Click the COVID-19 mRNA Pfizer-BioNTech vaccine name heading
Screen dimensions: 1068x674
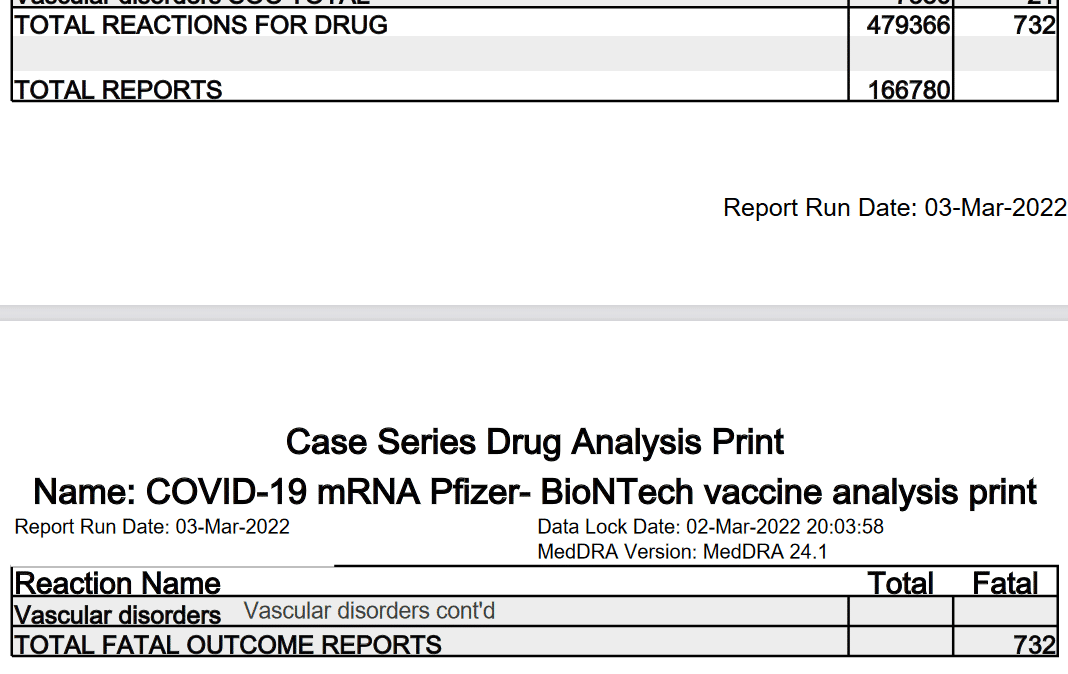pos(534,492)
